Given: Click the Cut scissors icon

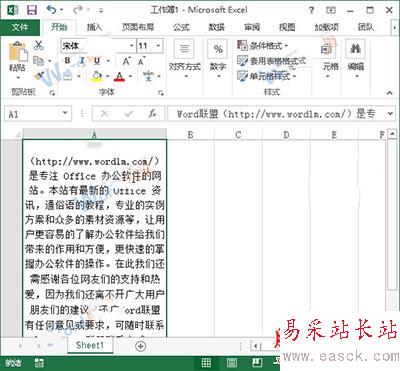Looking at the screenshot, I should tap(39, 45).
